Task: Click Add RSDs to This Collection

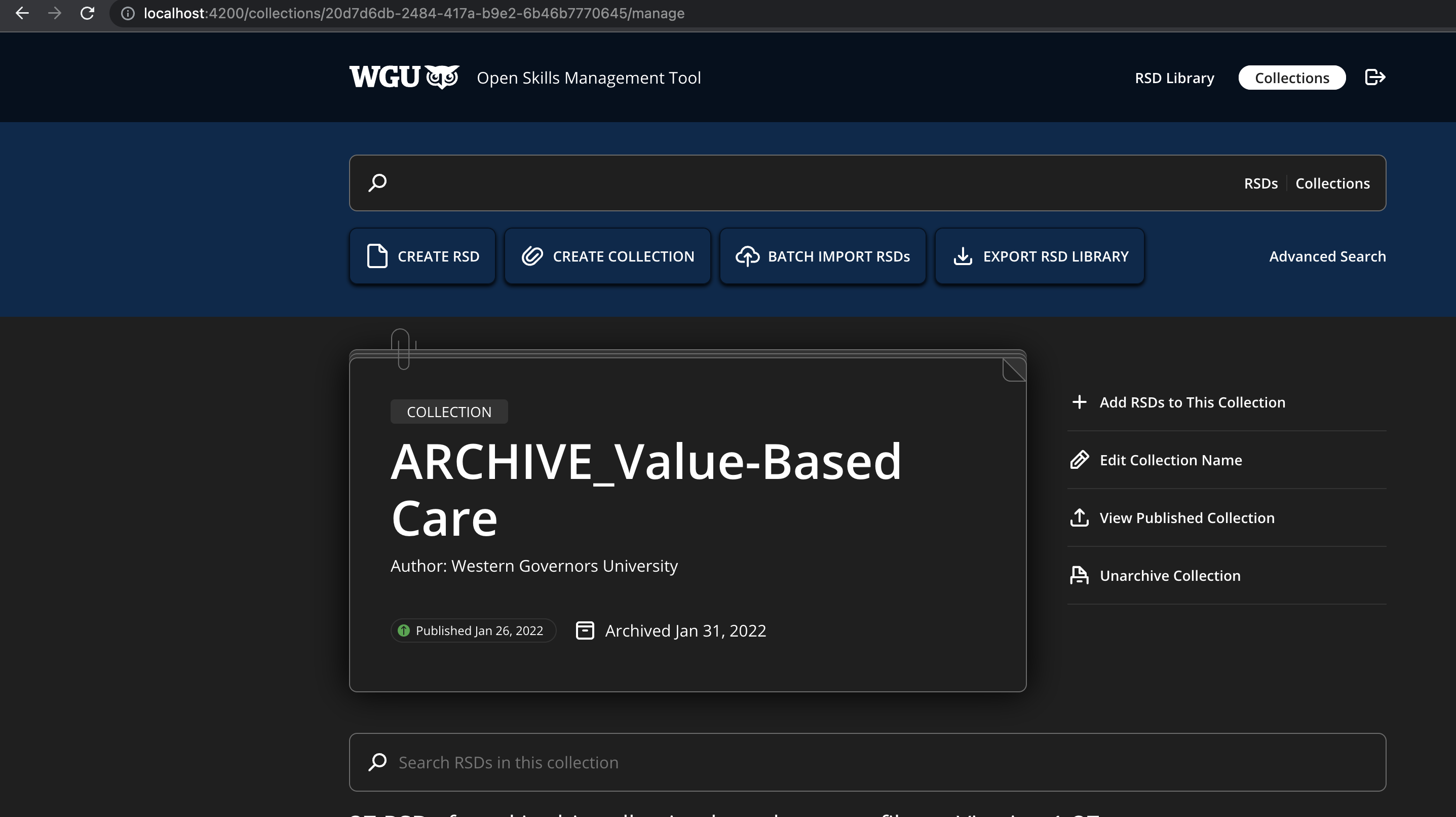Action: click(1192, 402)
